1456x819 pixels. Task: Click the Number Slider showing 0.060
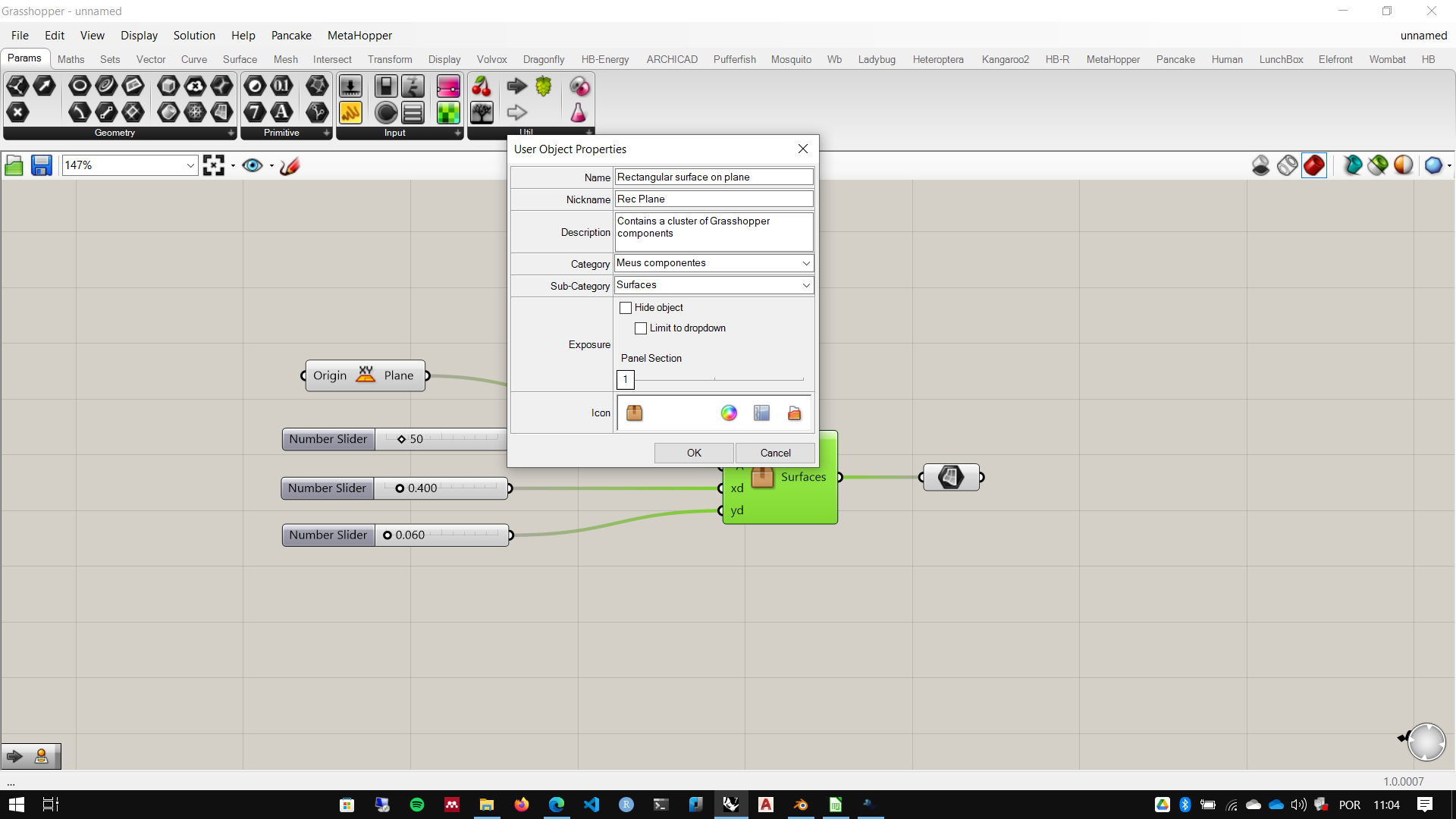click(395, 535)
